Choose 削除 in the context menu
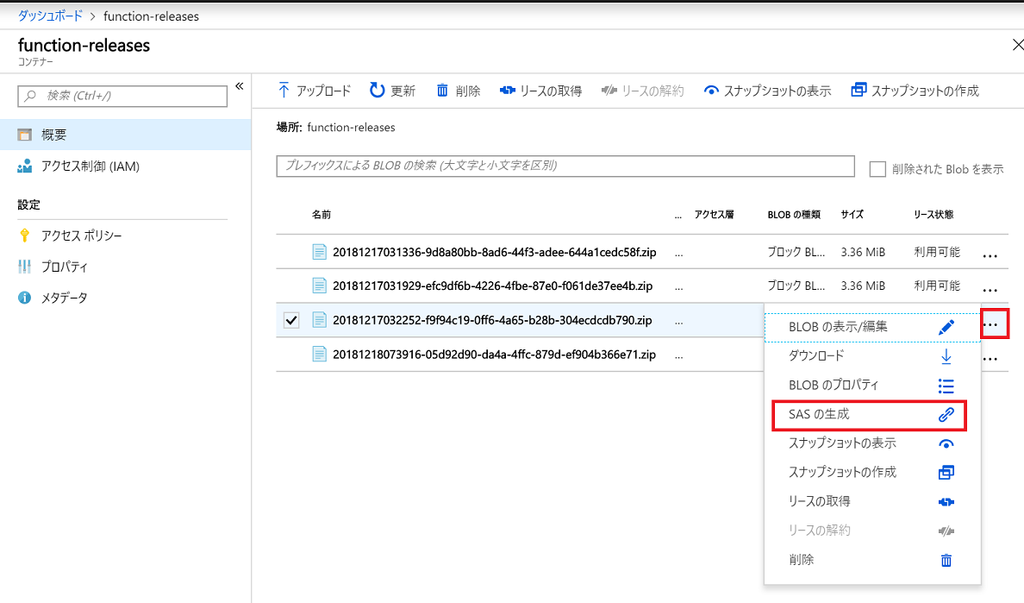Viewport: 1024px width, 603px height. (872, 560)
